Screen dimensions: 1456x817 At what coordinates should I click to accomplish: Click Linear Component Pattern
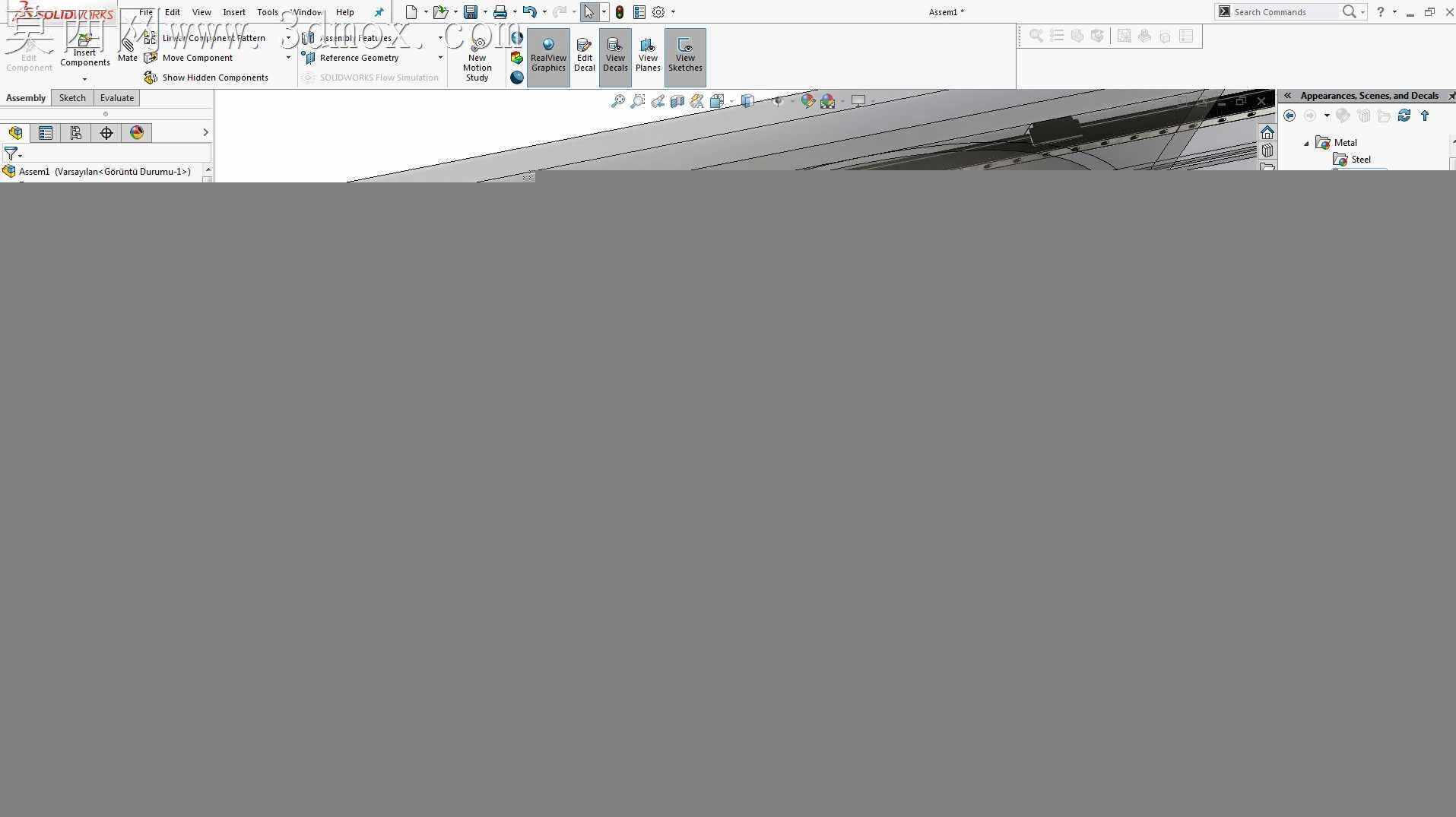pos(205,38)
